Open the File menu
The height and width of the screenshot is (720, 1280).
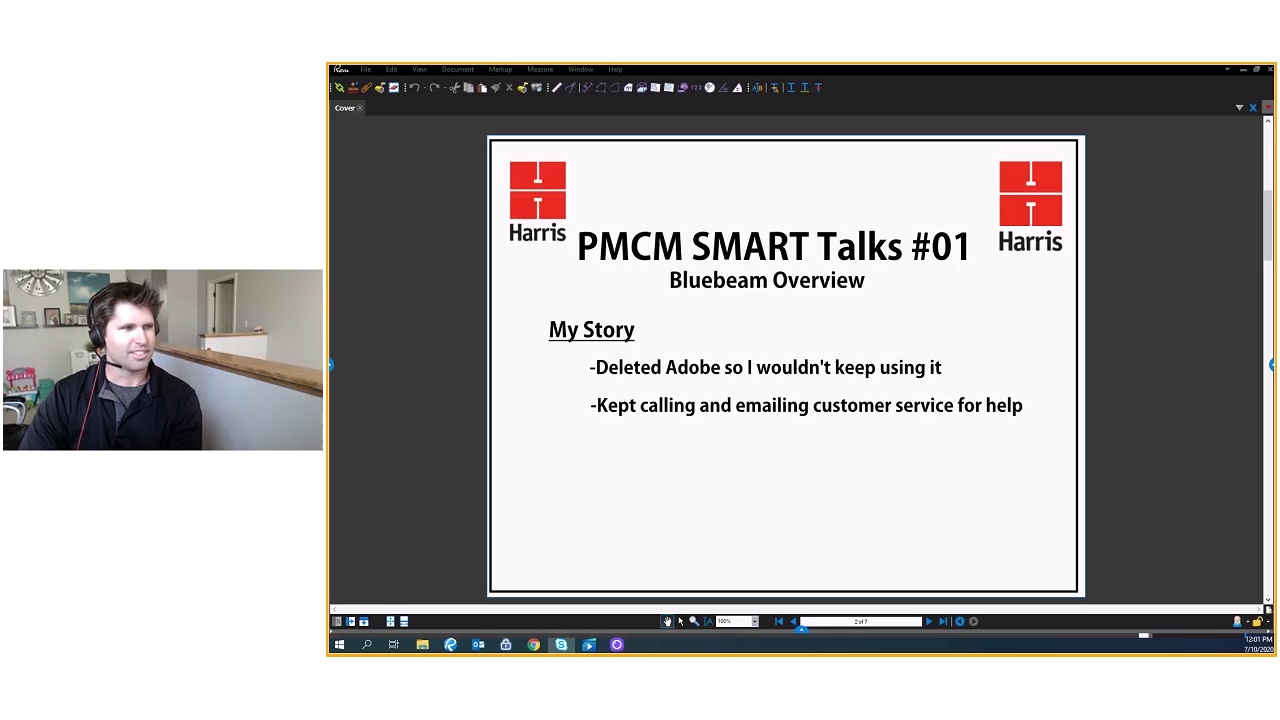(x=366, y=69)
